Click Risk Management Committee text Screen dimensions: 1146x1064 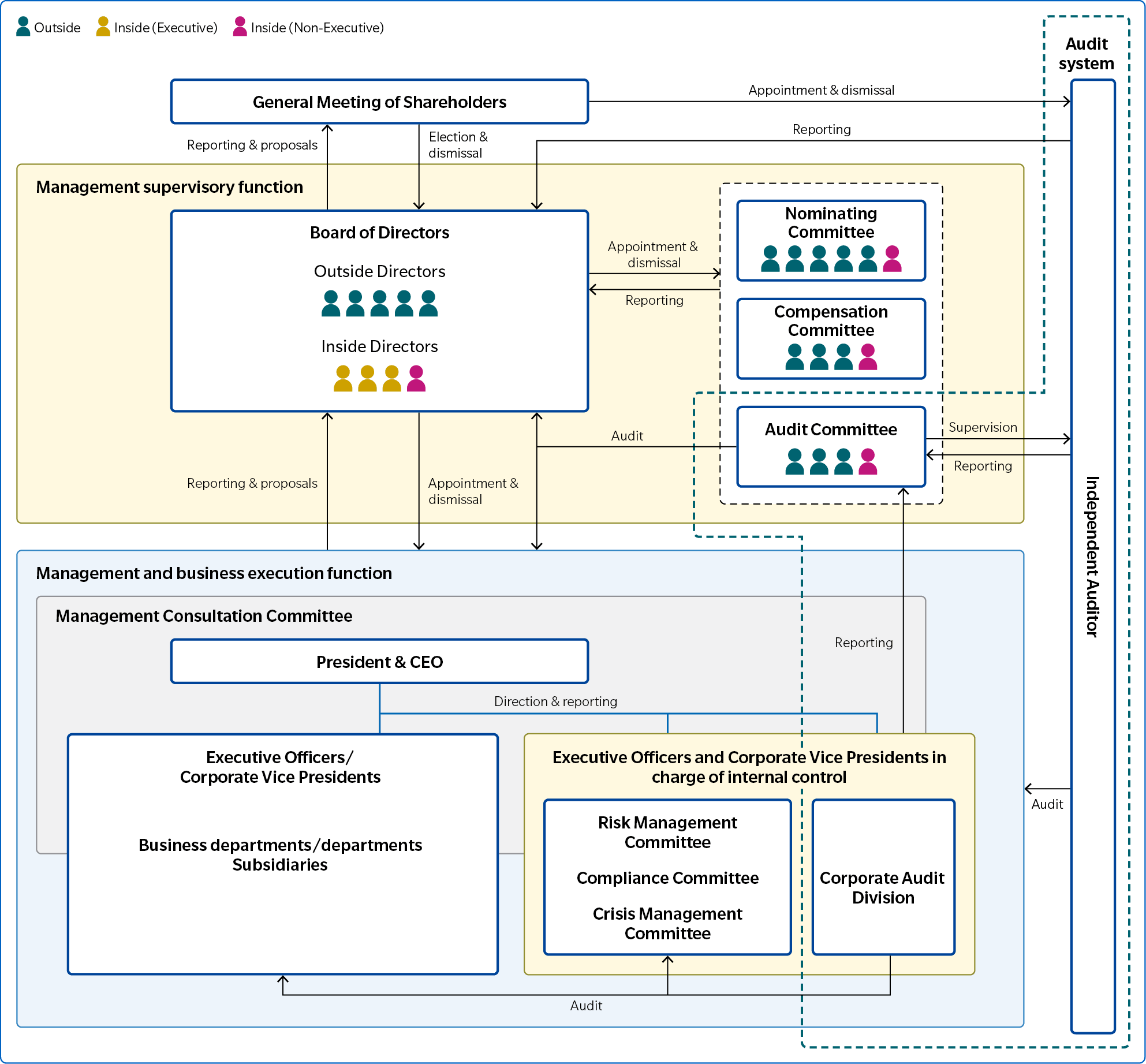(x=667, y=832)
